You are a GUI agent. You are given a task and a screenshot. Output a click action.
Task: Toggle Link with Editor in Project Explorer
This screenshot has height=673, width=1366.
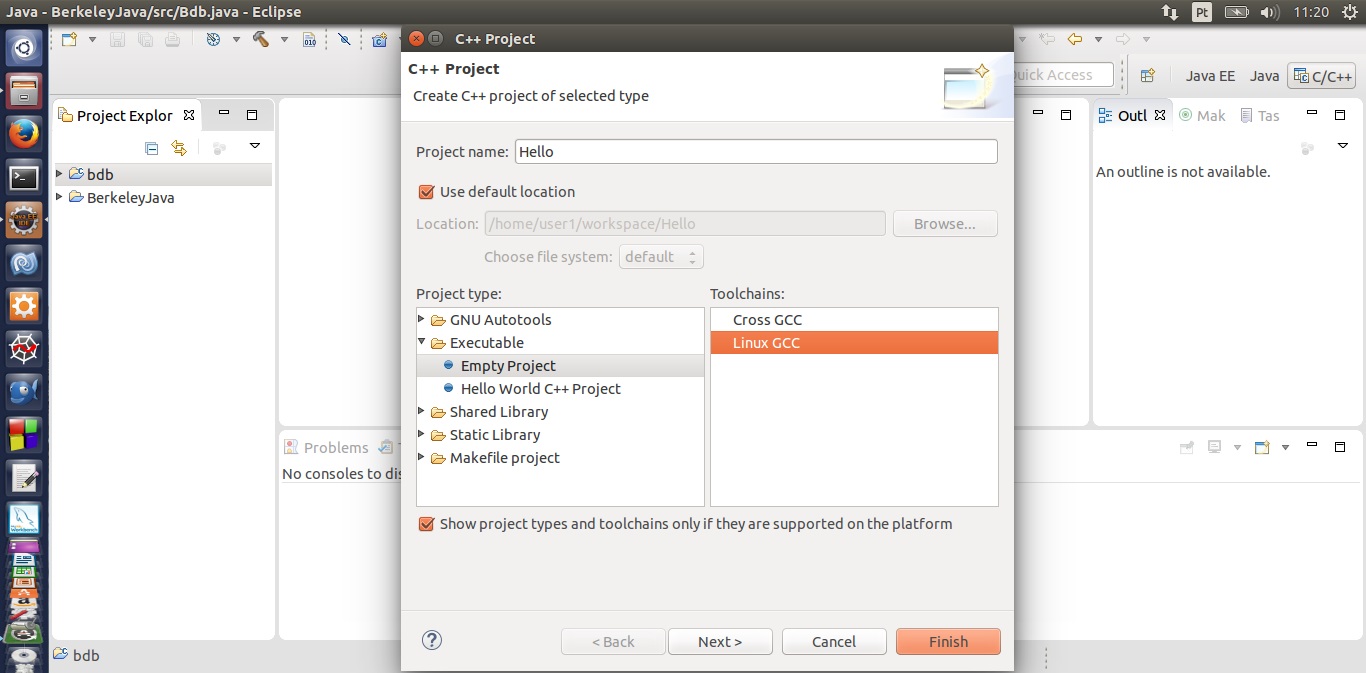tap(179, 148)
